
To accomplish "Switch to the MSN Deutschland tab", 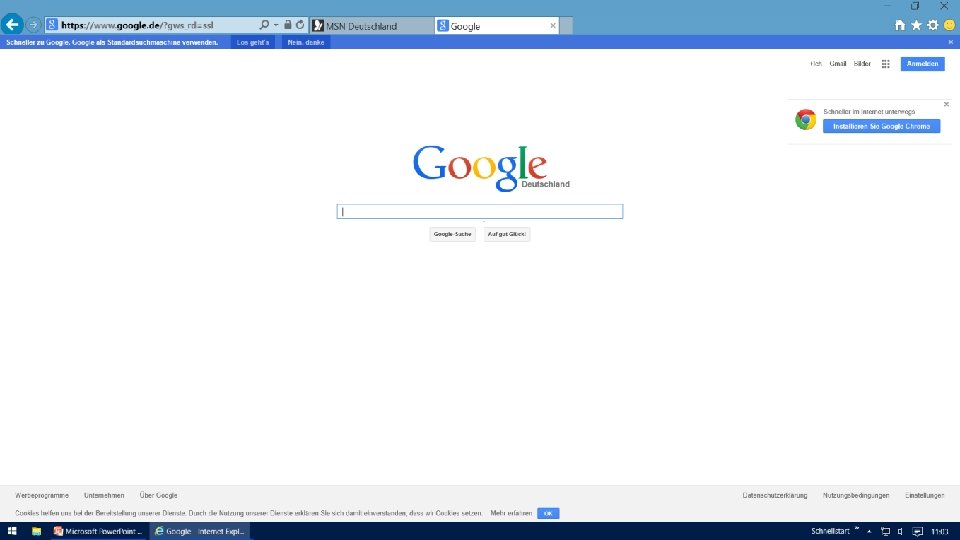I will (x=372, y=26).
